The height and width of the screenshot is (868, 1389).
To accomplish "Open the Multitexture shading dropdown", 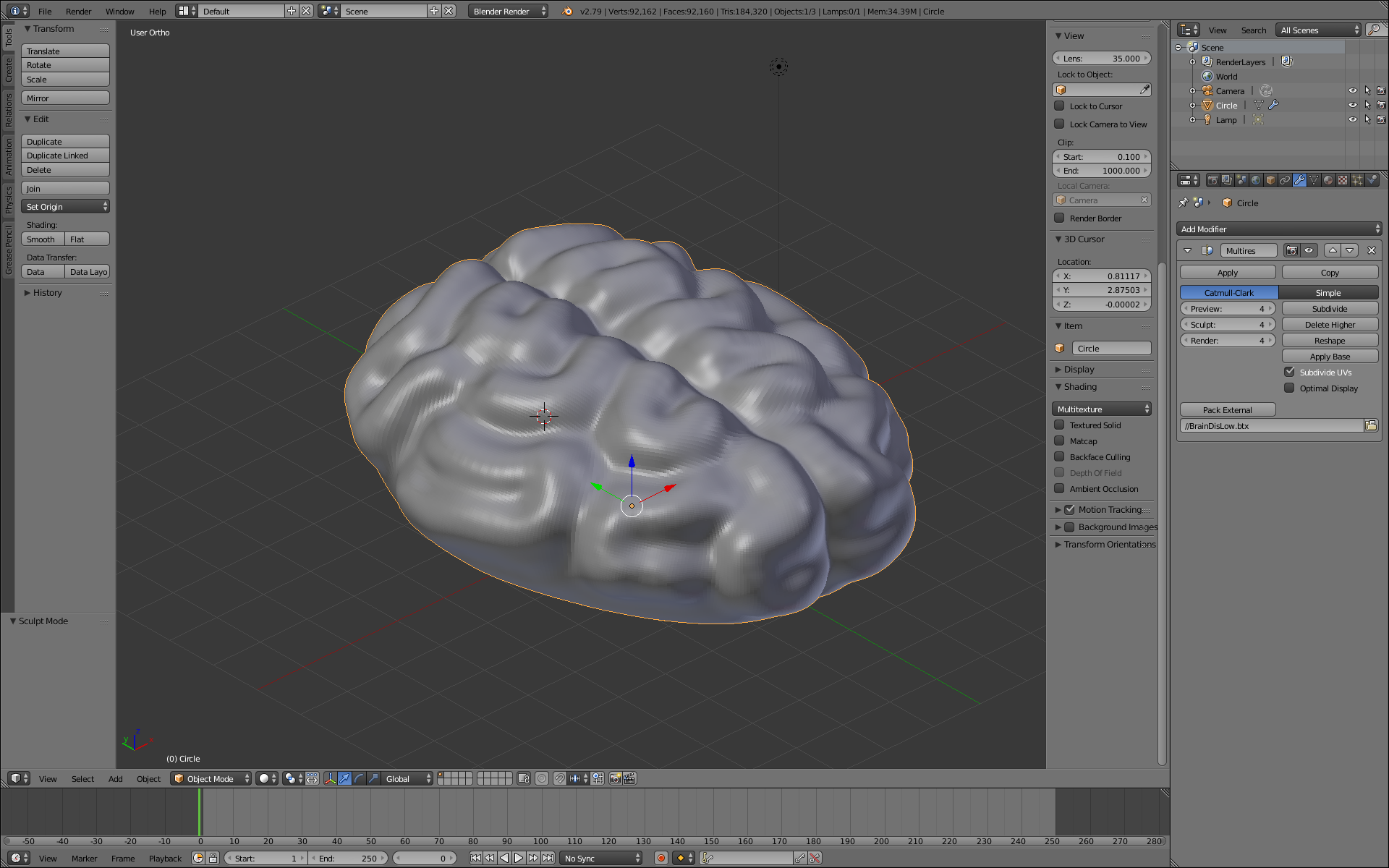I will 1102,409.
